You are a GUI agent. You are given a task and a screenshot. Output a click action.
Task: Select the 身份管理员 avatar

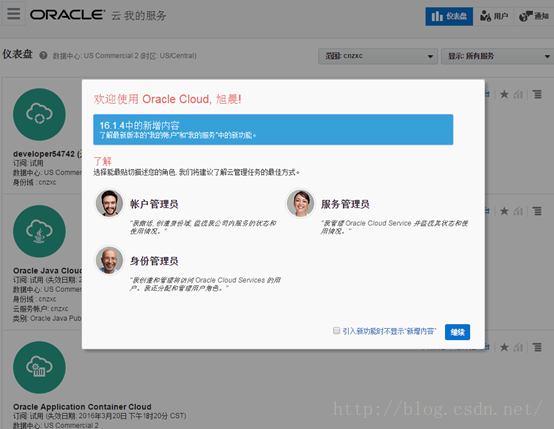coord(109,260)
